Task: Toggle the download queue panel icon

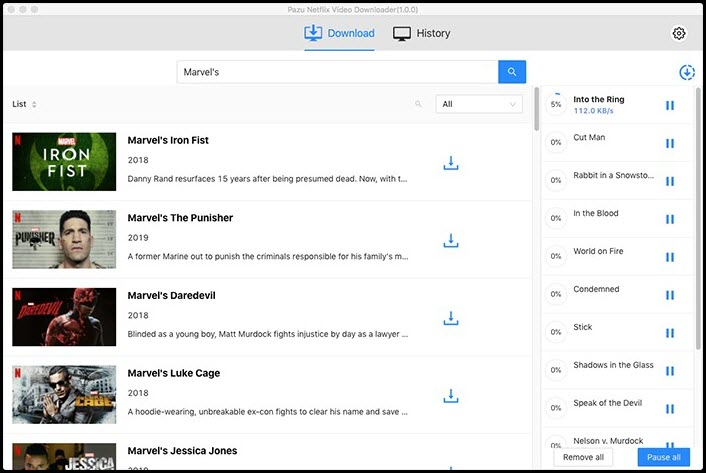Action: point(687,72)
